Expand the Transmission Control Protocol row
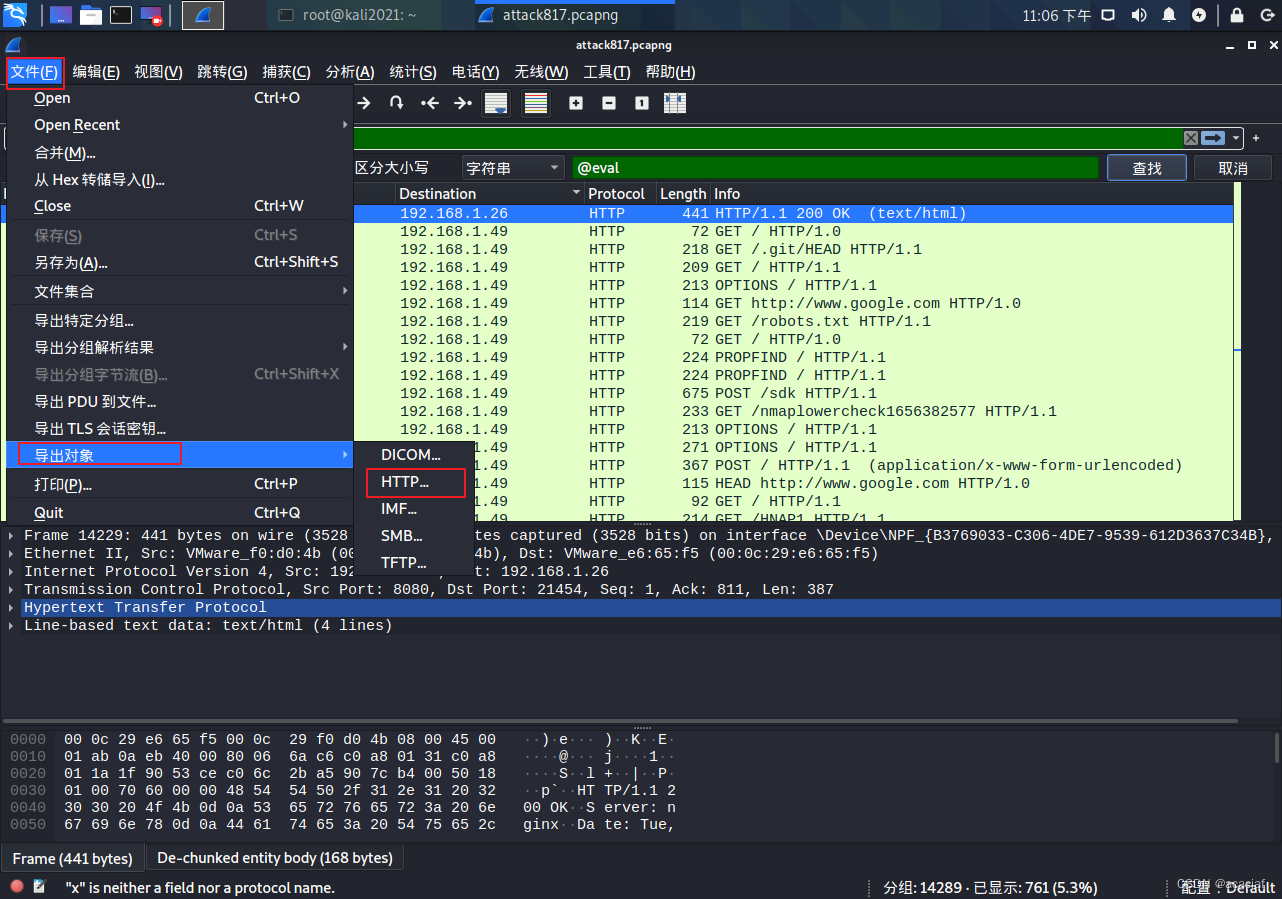This screenshot has height=899, width=1282. click(11, 590)
